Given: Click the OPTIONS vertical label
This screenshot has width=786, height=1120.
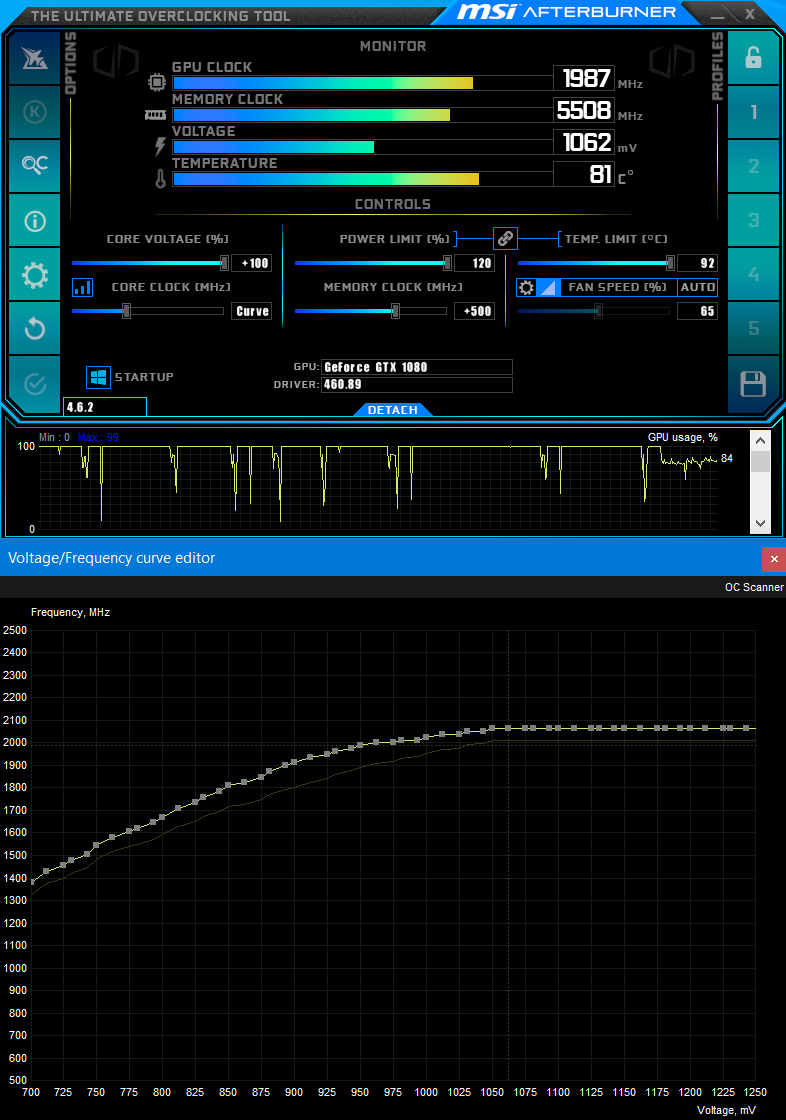Looking at the screenshot, I should pyautogui.click(x=70, y=64).
